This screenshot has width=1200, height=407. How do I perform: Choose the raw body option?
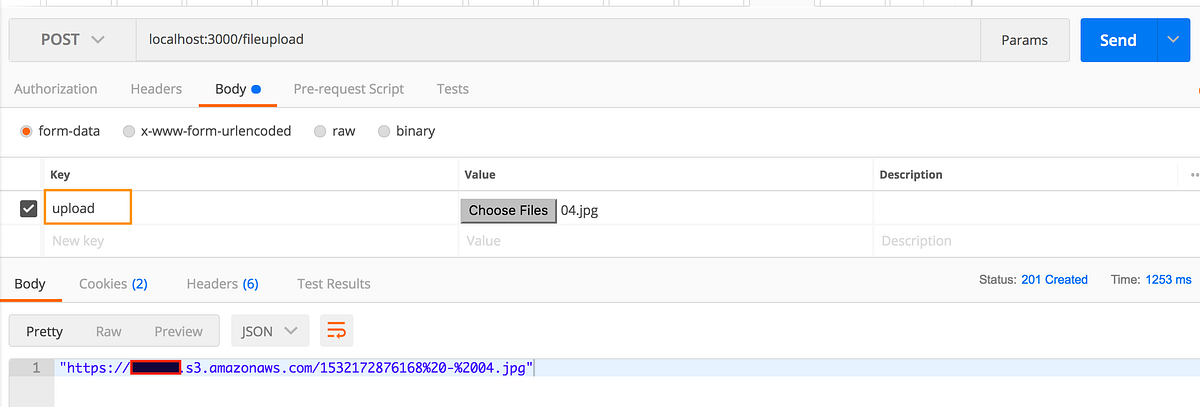[334, 131]
